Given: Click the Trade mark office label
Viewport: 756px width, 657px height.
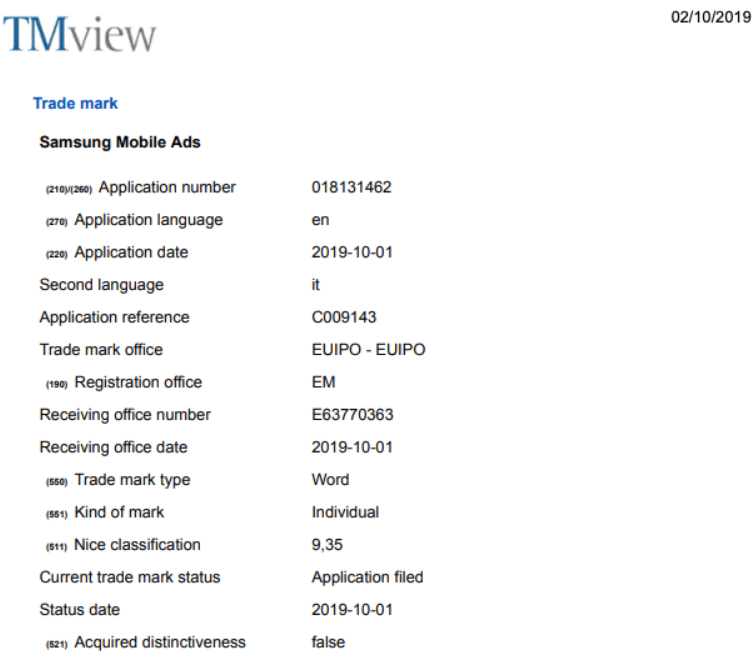Looking at the screenshot, I should pos(101,349).
